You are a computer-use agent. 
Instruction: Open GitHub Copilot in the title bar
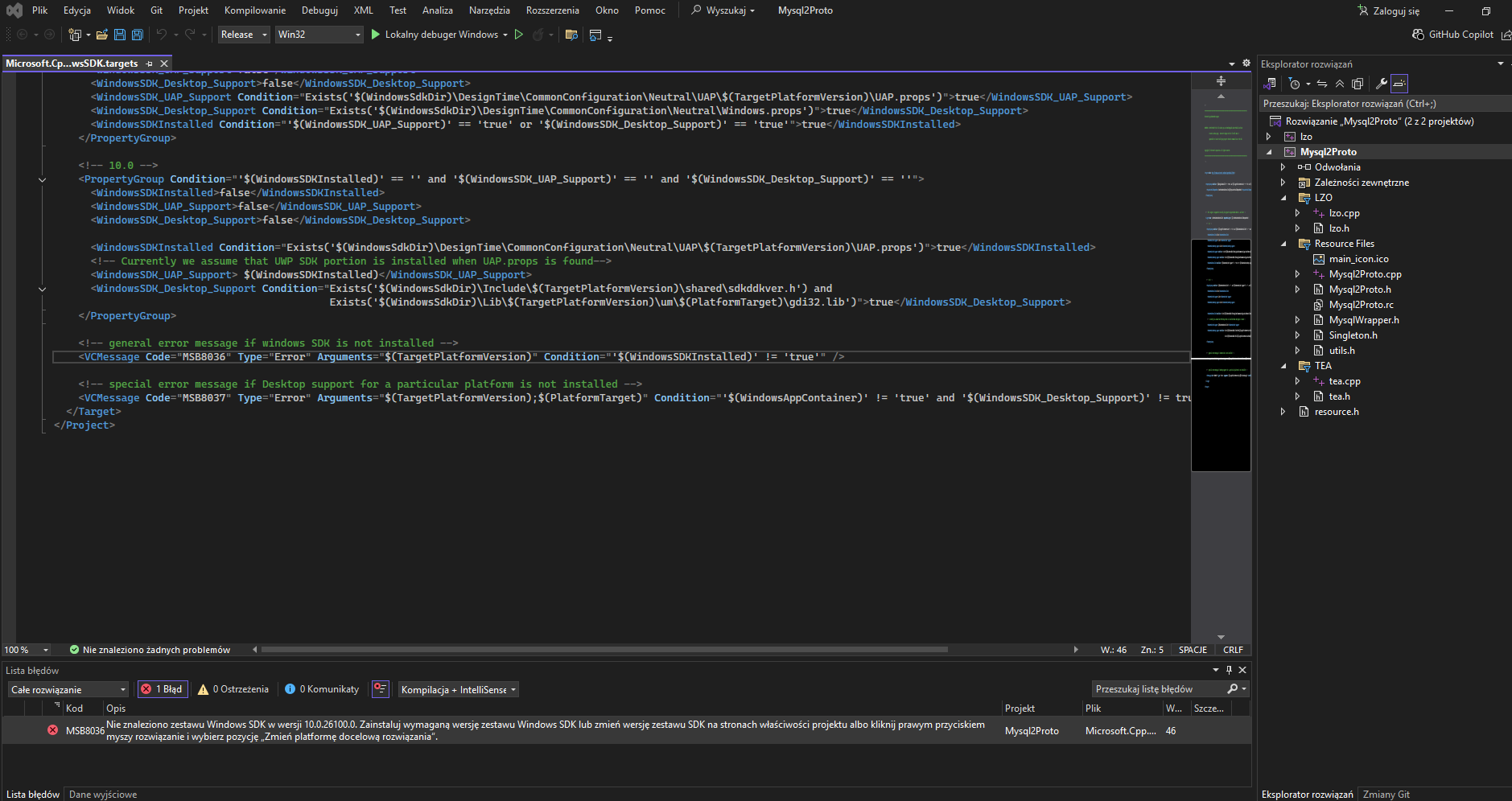(x=1453, y=35)
